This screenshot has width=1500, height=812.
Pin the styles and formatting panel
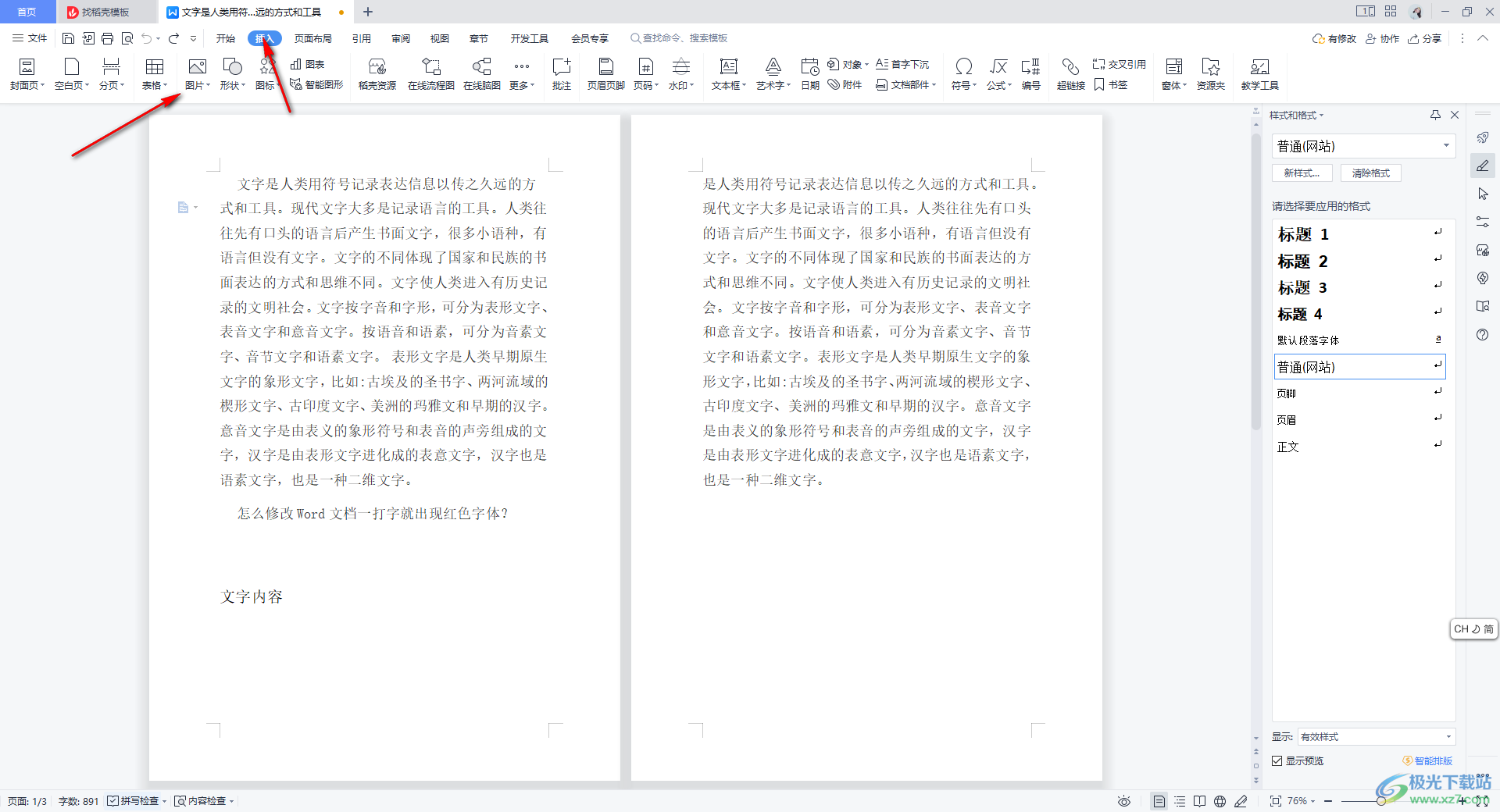tap(1435, 115)
